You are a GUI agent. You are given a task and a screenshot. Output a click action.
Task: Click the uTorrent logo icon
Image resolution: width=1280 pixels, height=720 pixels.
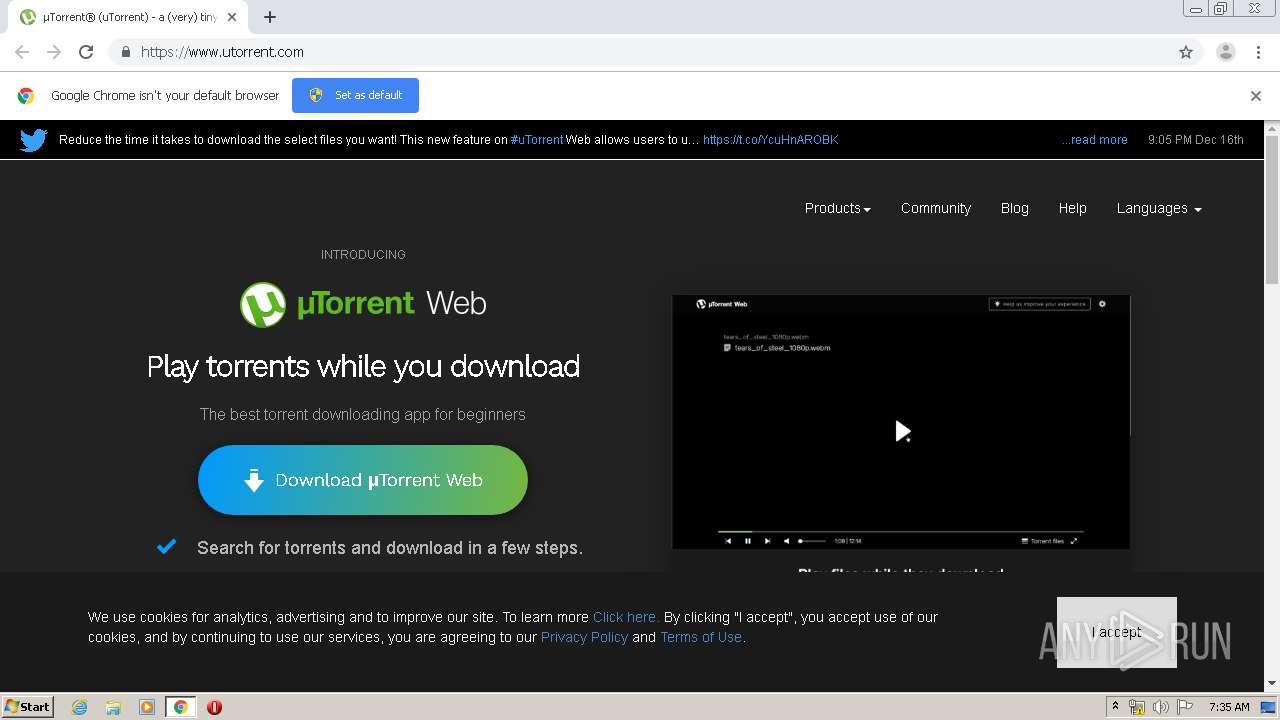pyautogui.click(x=263, y=304)
